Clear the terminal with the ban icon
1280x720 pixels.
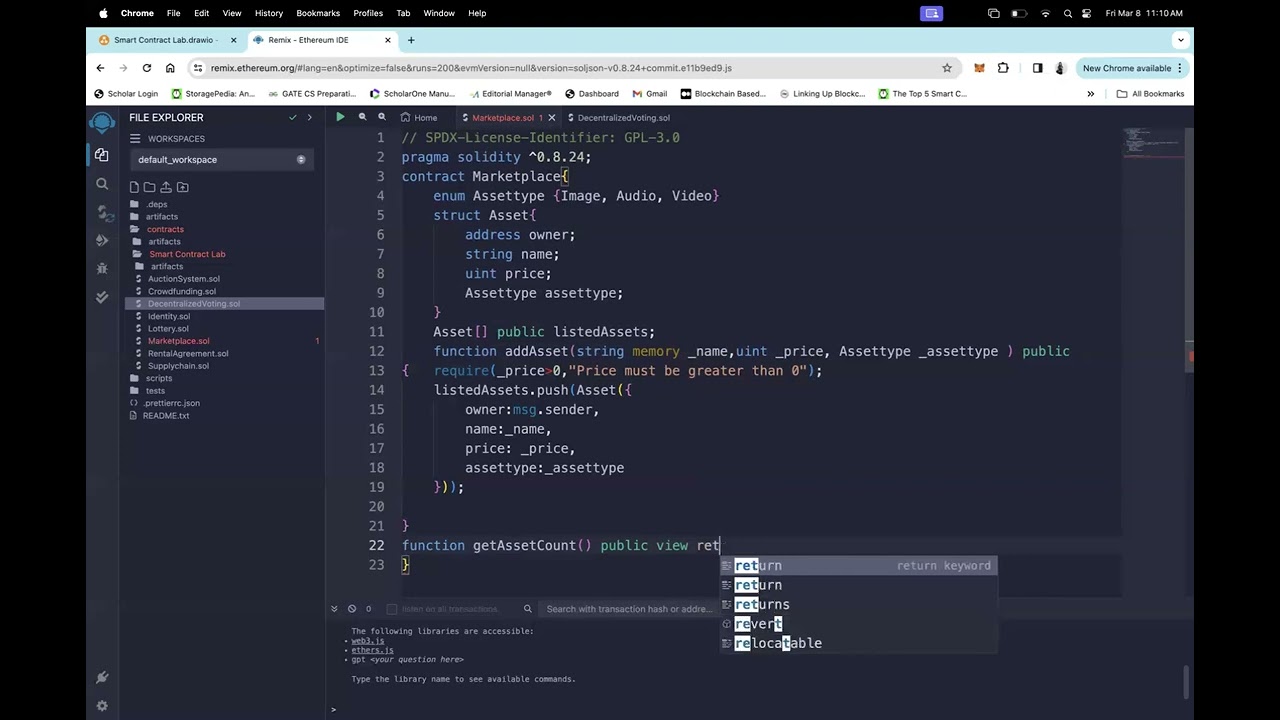(352, 608)
